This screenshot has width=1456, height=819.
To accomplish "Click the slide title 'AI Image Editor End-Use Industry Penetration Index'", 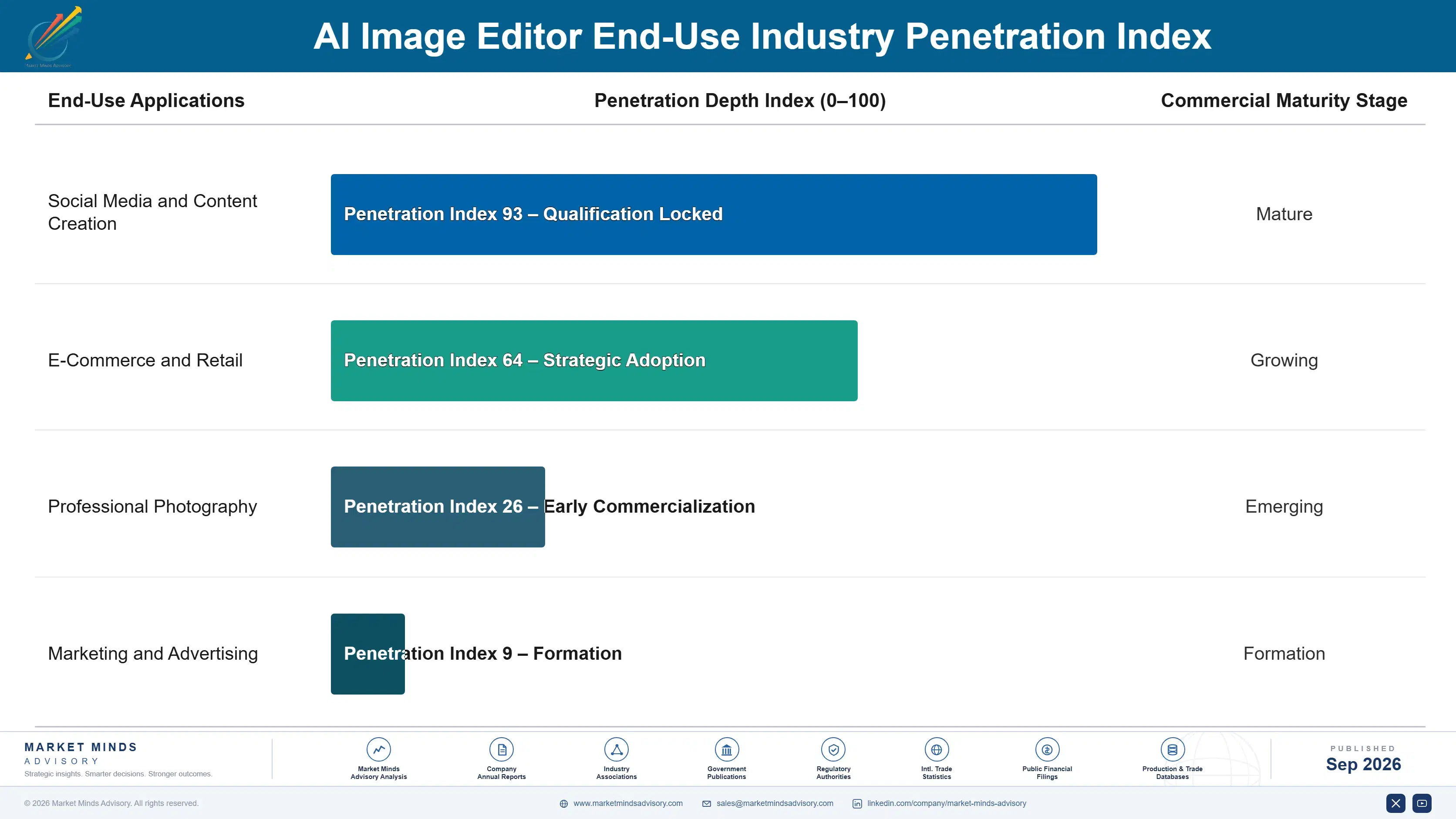I will click(762, 37).
